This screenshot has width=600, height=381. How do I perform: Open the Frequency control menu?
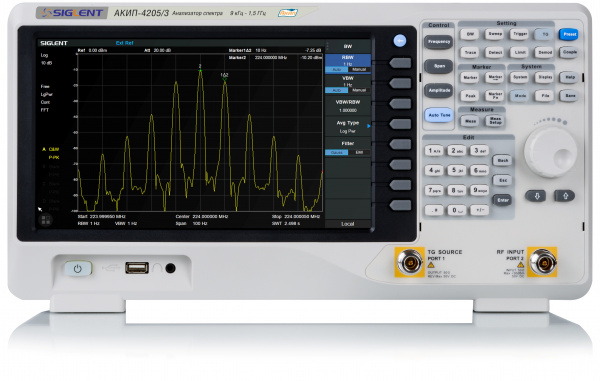coord(439,42)
